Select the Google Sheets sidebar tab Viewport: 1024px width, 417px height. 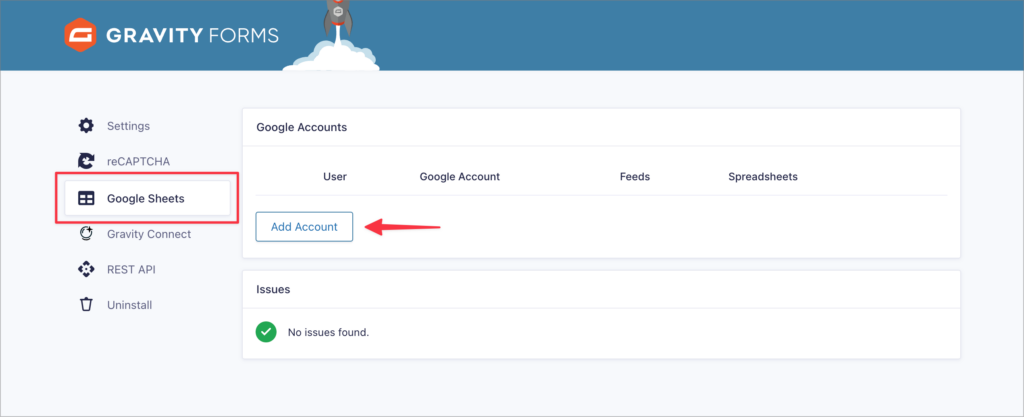tap(147, 198)
